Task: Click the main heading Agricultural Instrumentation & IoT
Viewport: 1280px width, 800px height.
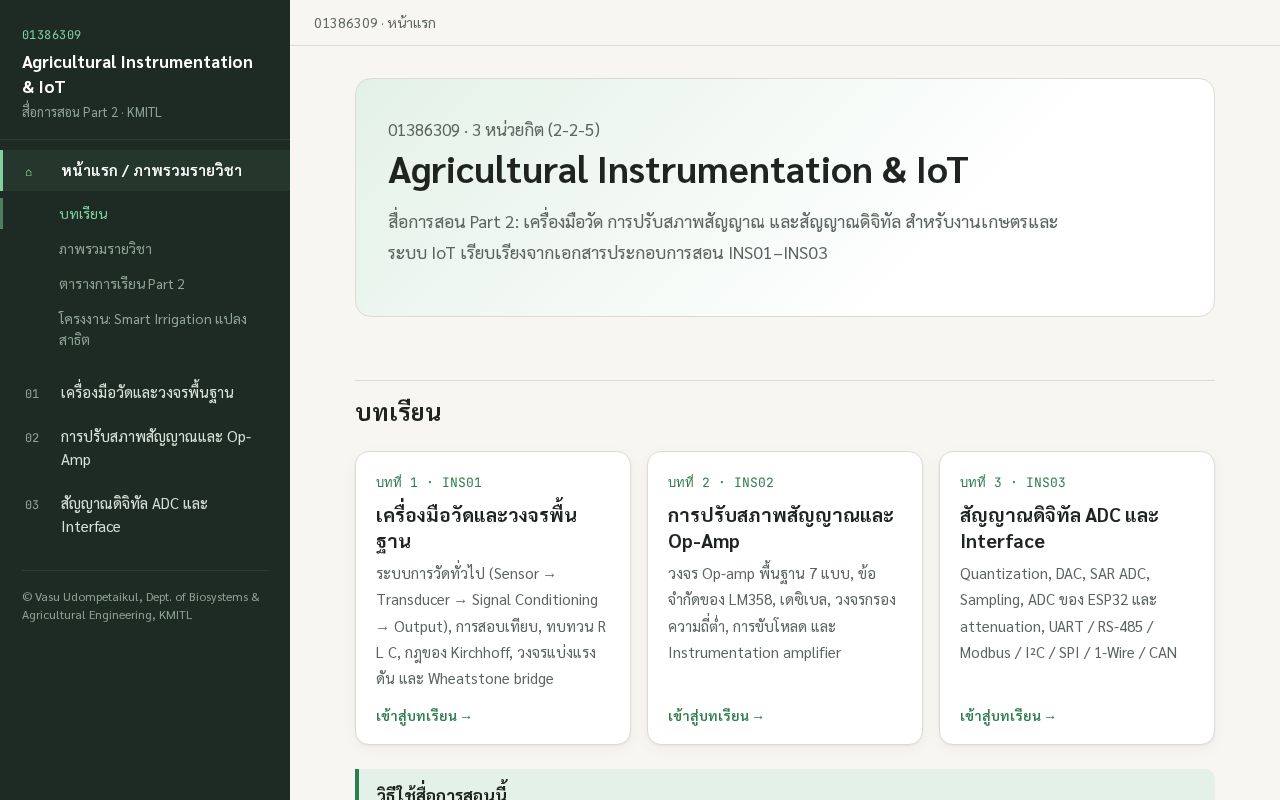Action: (678, 170)
